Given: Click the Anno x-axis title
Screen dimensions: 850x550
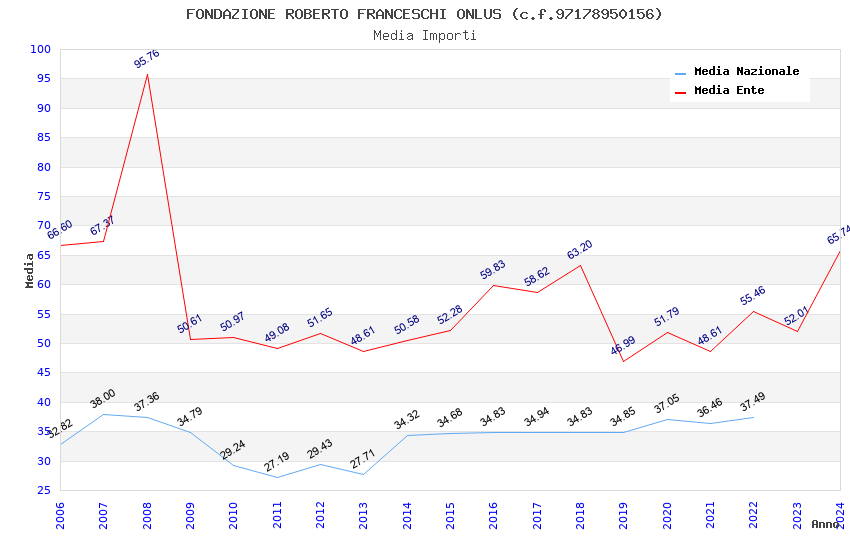Looking at the screenshot, I should pyautogui.click(x=825, y=524).
